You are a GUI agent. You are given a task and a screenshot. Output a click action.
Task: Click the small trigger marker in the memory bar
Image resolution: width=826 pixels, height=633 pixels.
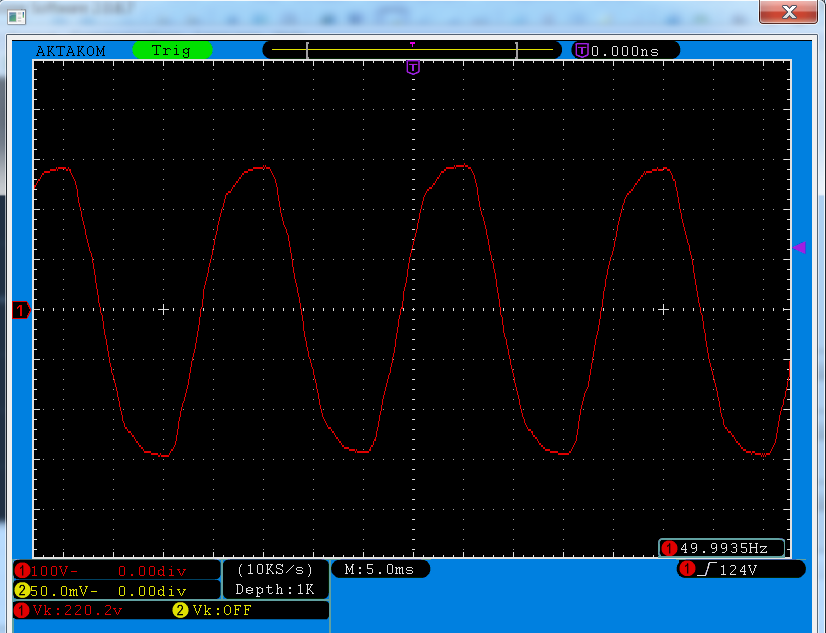[x=412, y=45]
